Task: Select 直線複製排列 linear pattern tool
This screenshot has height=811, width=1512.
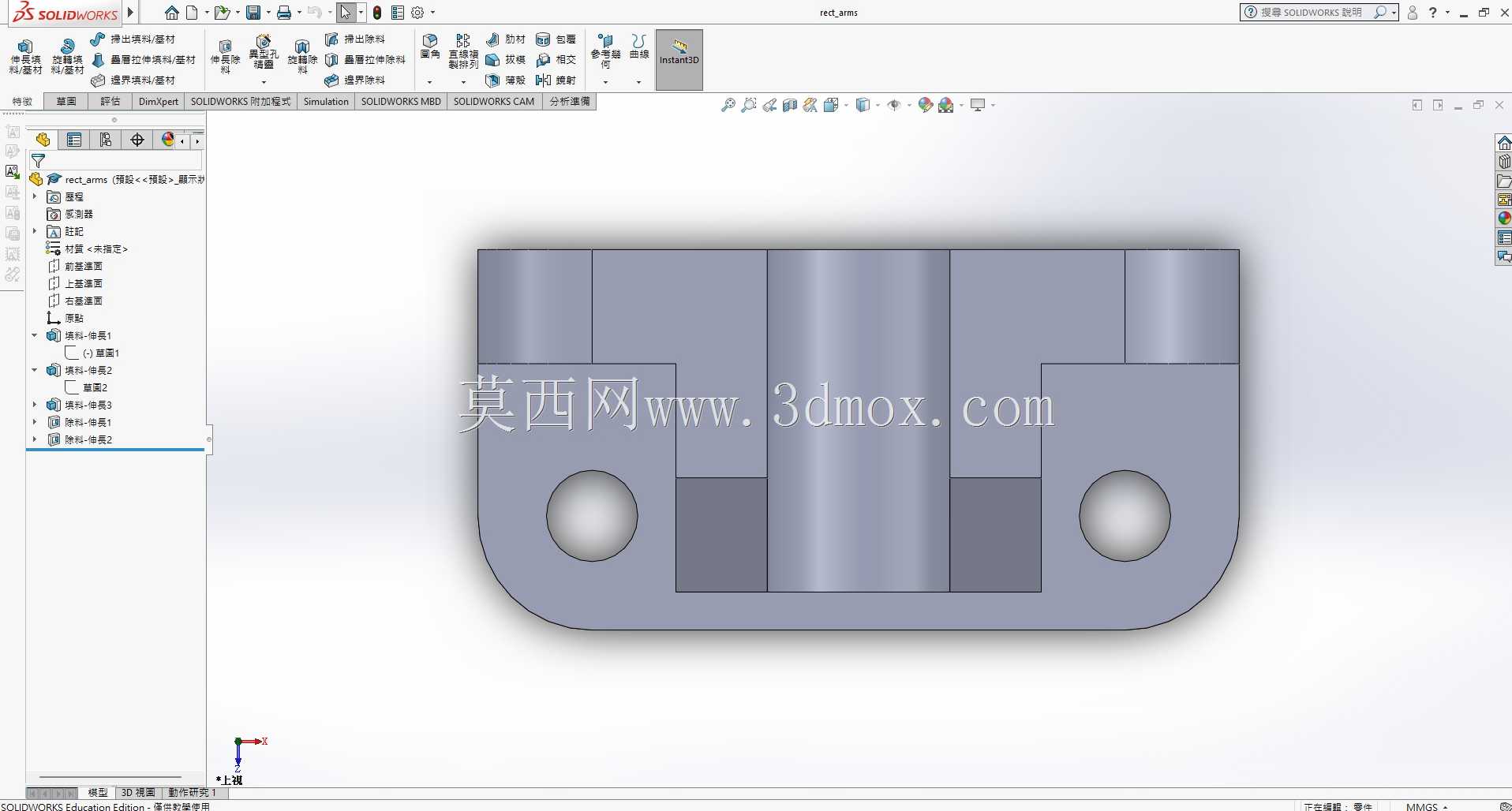Action: [x=463, y=52]
